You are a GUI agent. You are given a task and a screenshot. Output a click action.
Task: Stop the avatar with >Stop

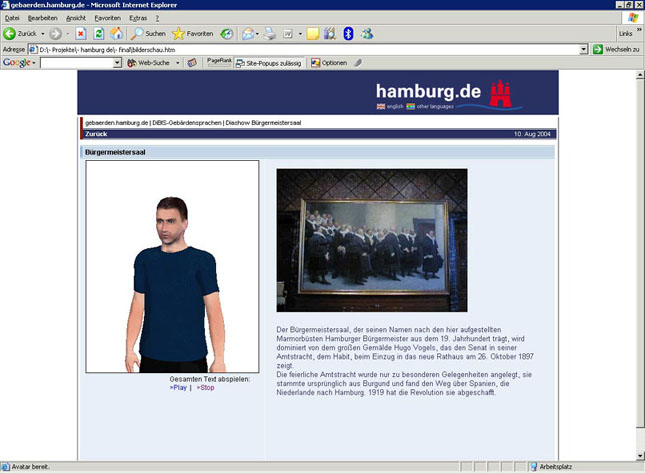(205, 388)
